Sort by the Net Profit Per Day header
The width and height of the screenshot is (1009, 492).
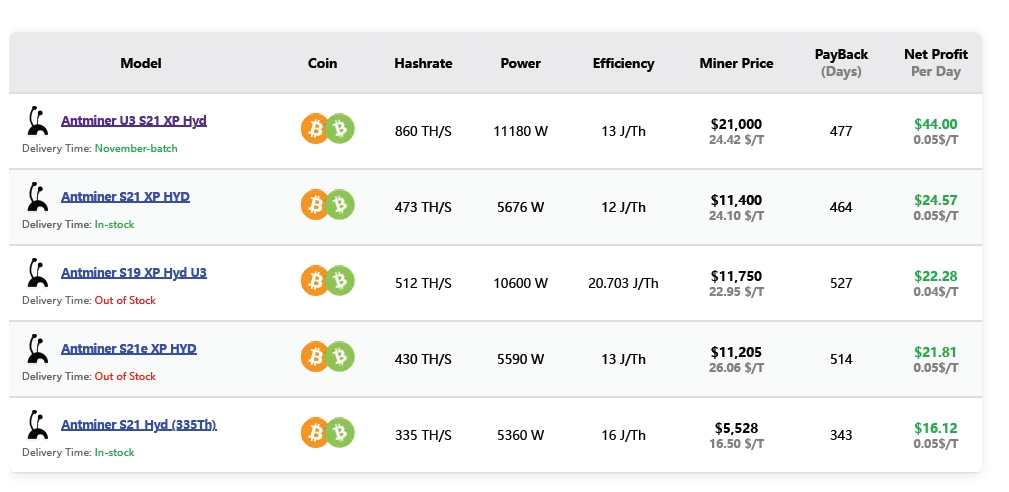click(x=935, y=63)
